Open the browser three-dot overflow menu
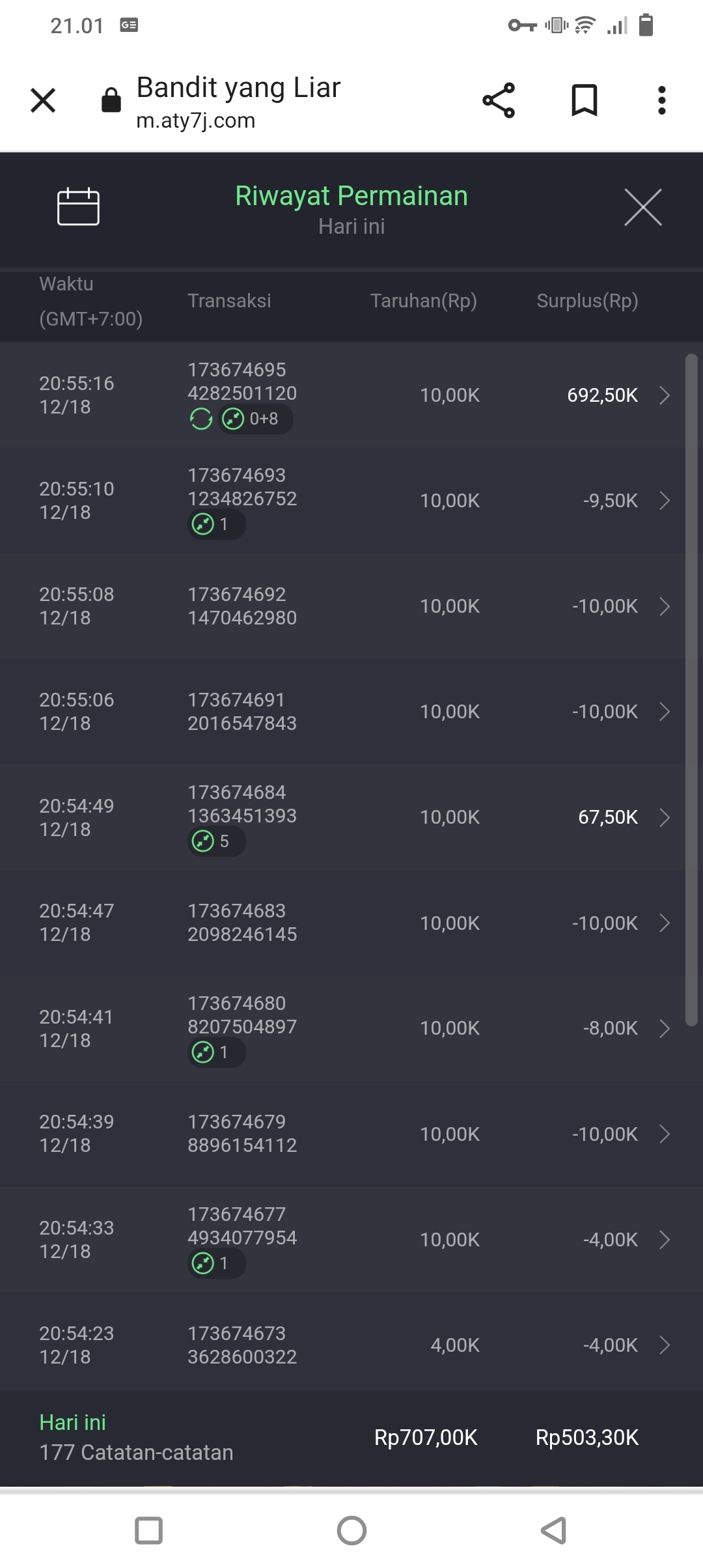703x1568 pixels. [x=661, y=100]
